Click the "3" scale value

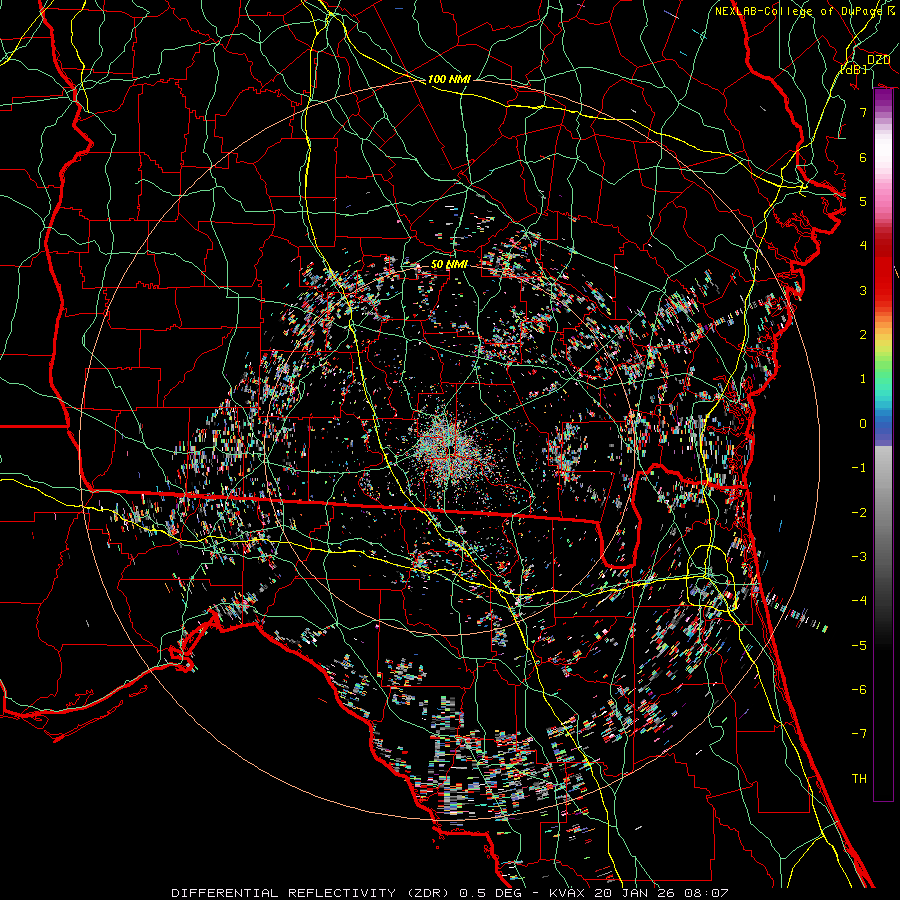[863, 290]
